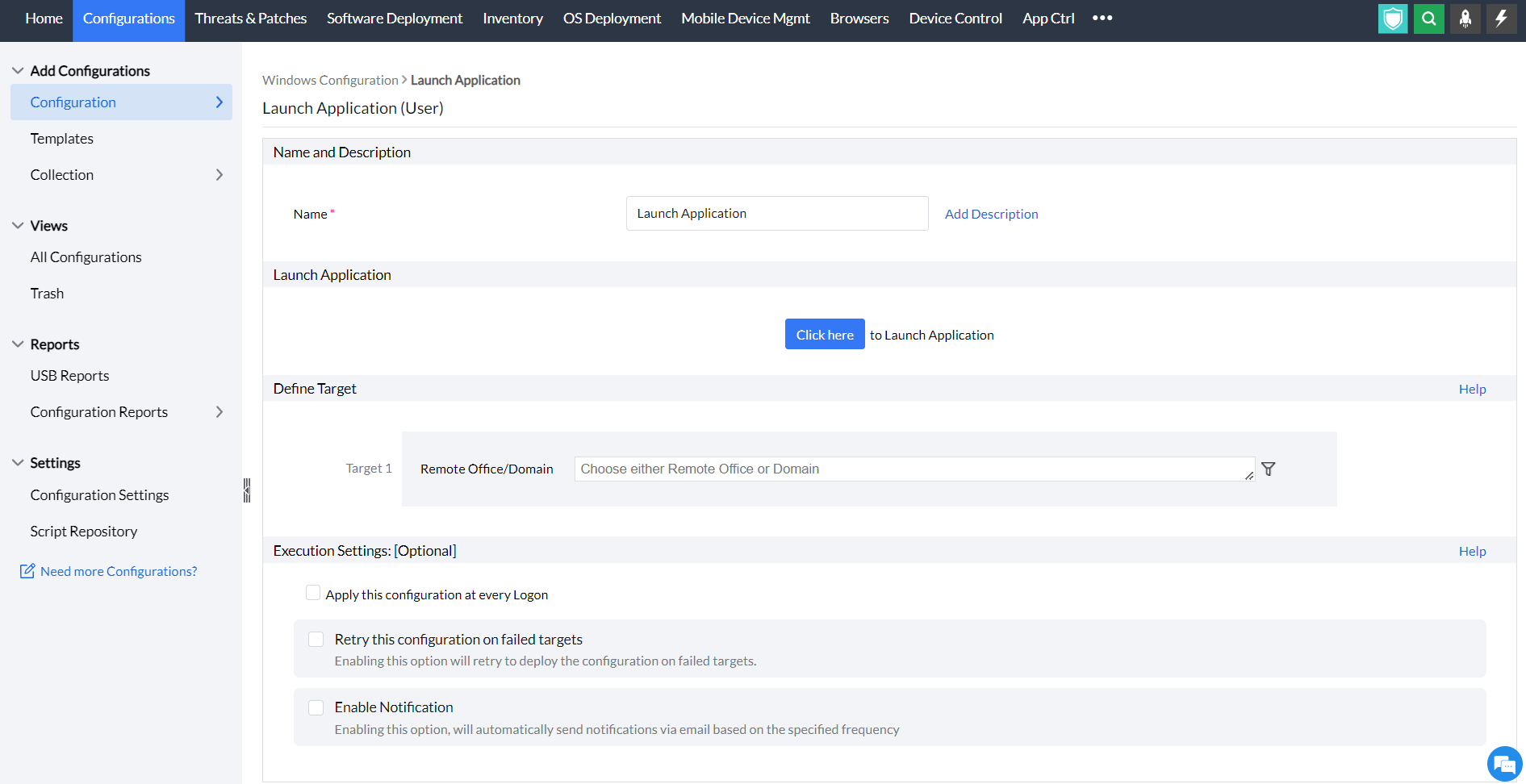Open the green search icon
Screen dimensions: 1526x784
click(1429, 19)
